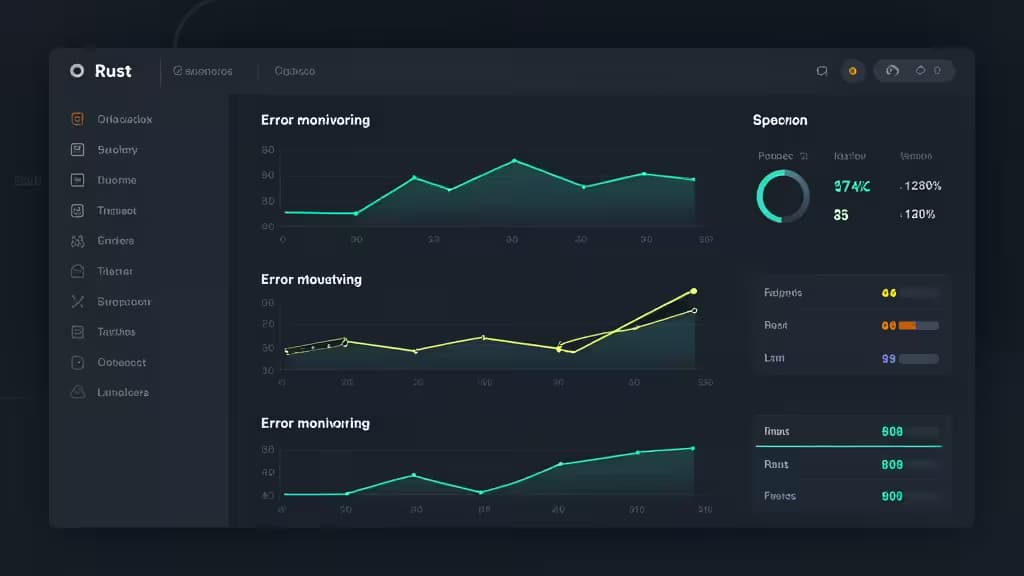Screen dimensions: 1024x576
Task: Select the Suolary sidebar icon
Action: 77,150
